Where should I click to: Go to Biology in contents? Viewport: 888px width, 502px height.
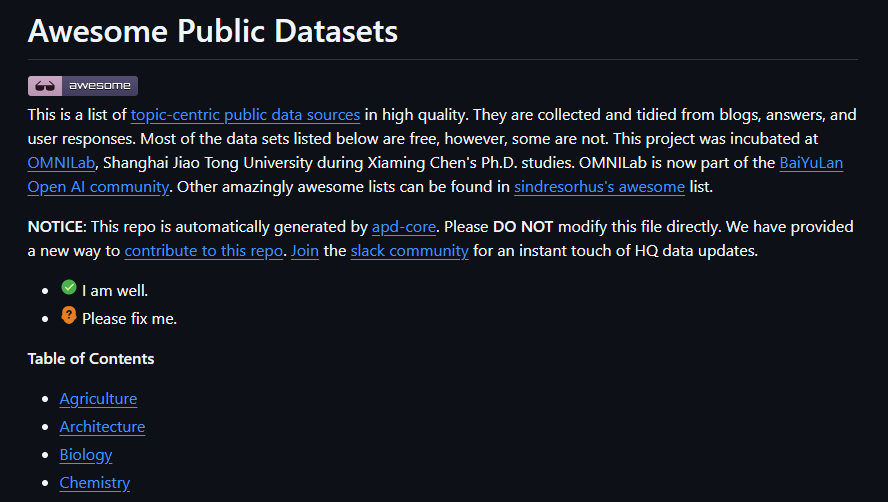point(86,455)
